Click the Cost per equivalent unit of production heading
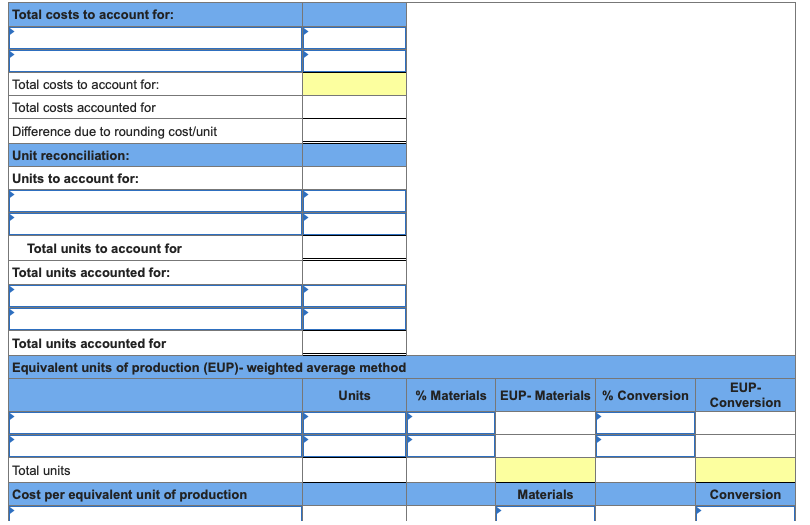Image resolution: width=810 pixels, height=525 pixels. [x=130, y=495]
